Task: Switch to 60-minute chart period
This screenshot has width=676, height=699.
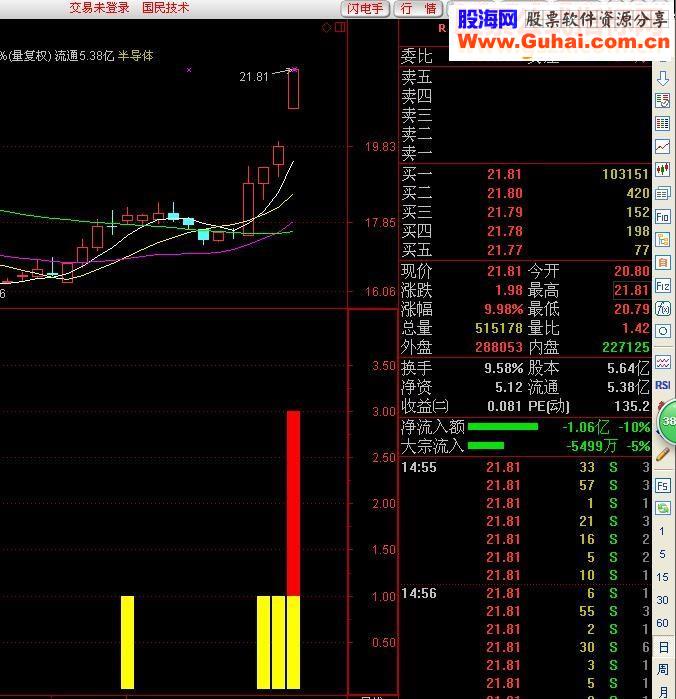Action: coord(662,623)
